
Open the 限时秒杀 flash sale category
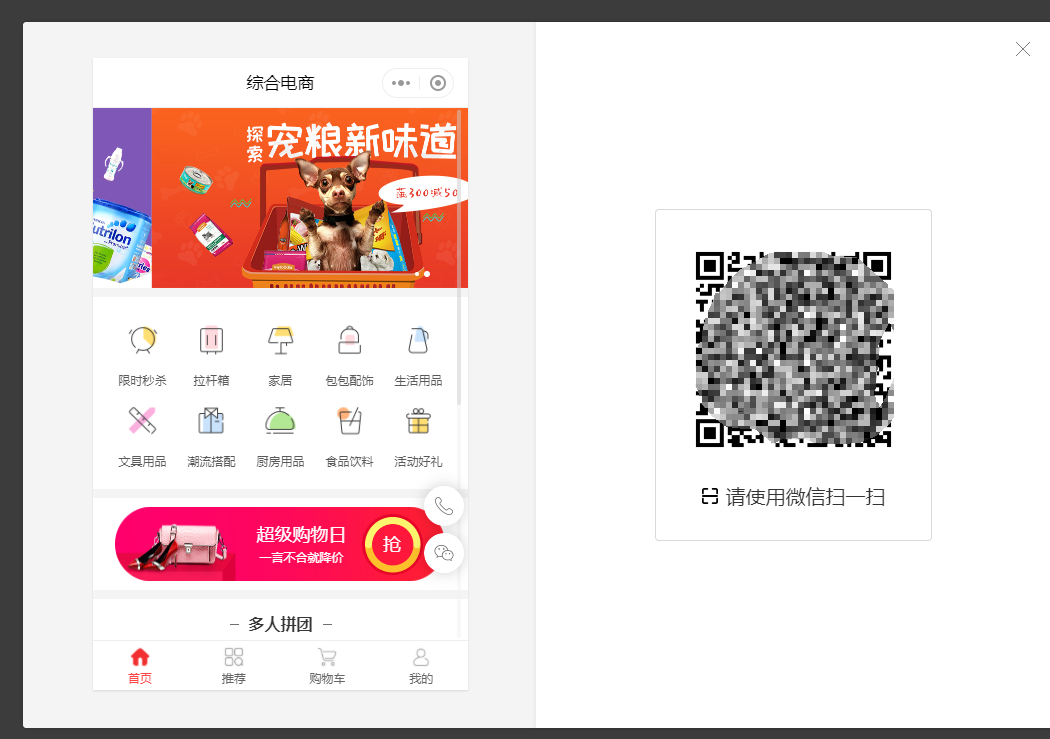pyautogui.click(x=142, y=355)
